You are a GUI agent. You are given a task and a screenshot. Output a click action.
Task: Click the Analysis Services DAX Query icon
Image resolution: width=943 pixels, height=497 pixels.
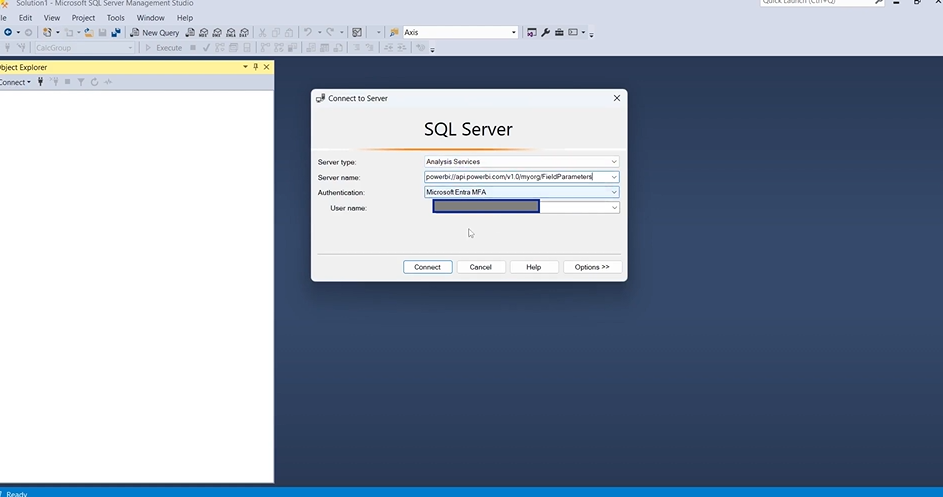[x=244, y=32]
